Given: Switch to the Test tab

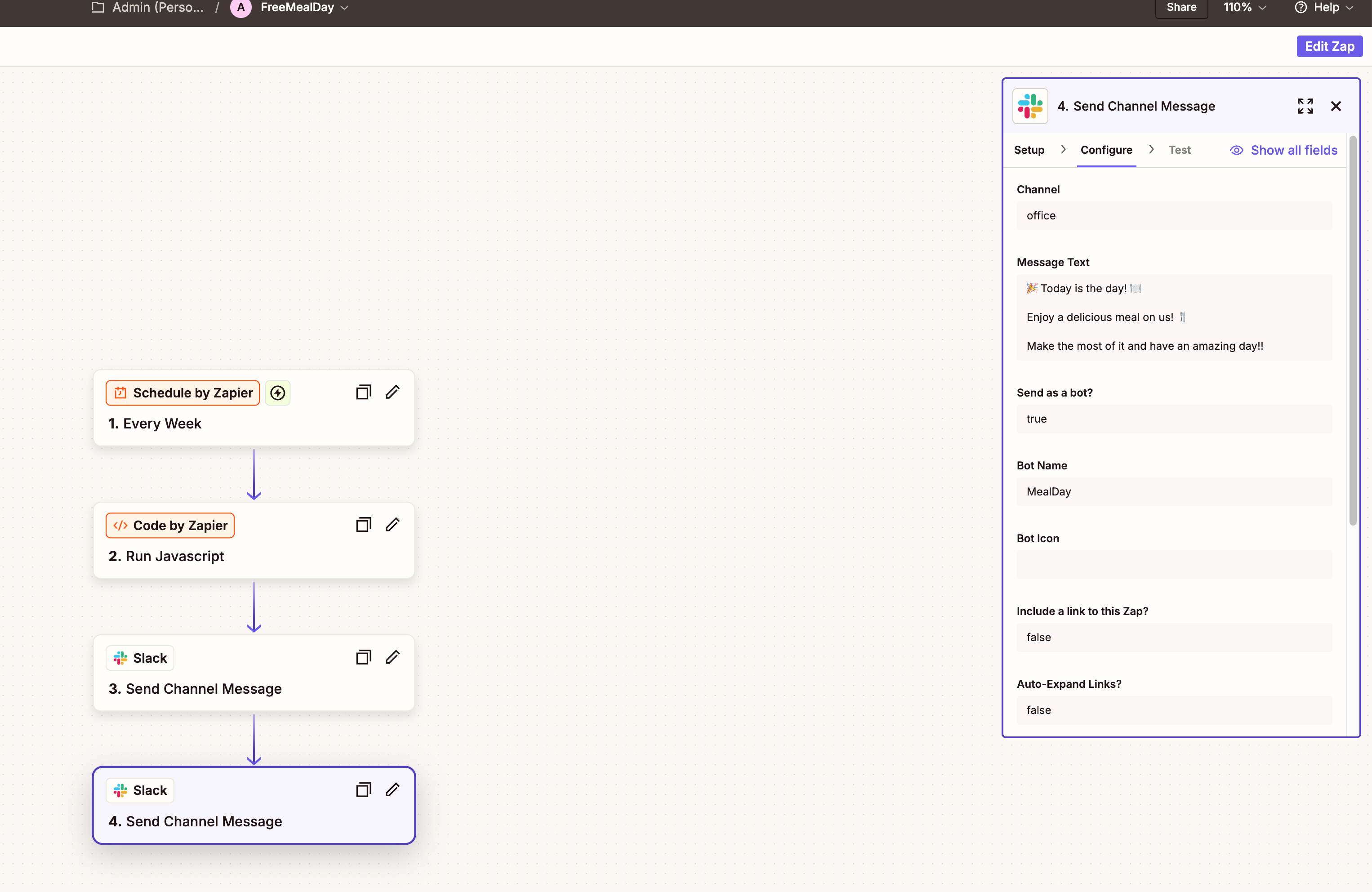Looking at the screenshot, I should 1180,150.
